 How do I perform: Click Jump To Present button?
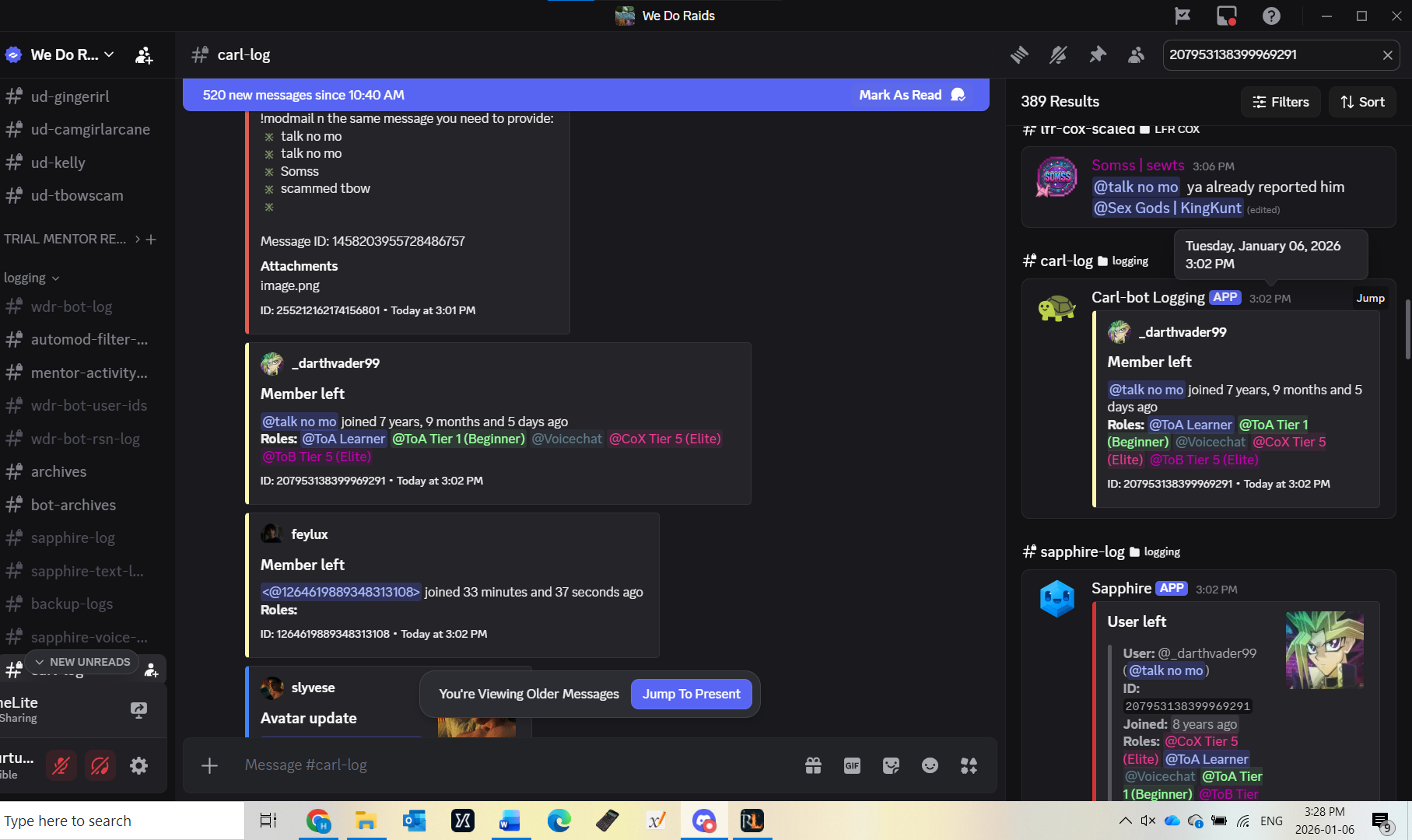[x=691, y=694]
